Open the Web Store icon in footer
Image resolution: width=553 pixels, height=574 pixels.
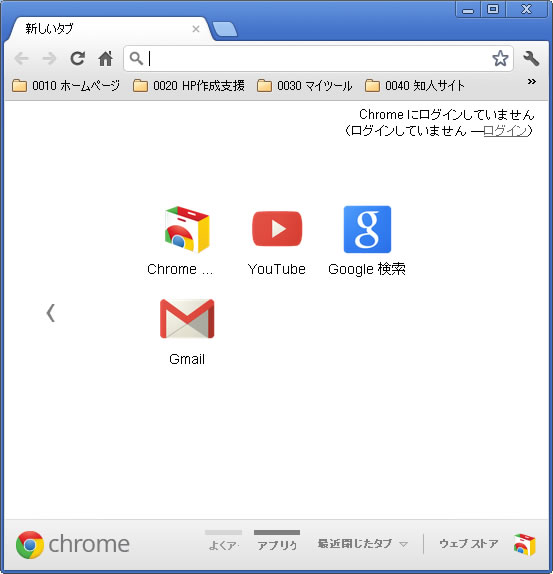pos(524,544)
